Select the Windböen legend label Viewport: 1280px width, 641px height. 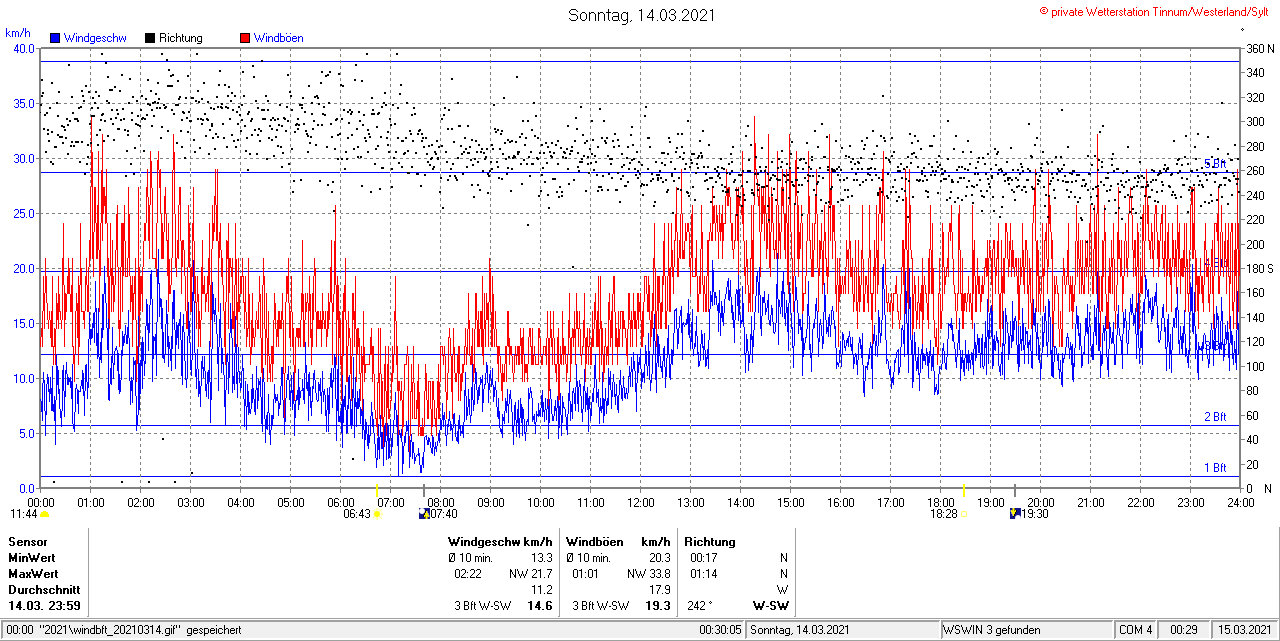pyautogui.click(x=278, y=38)
